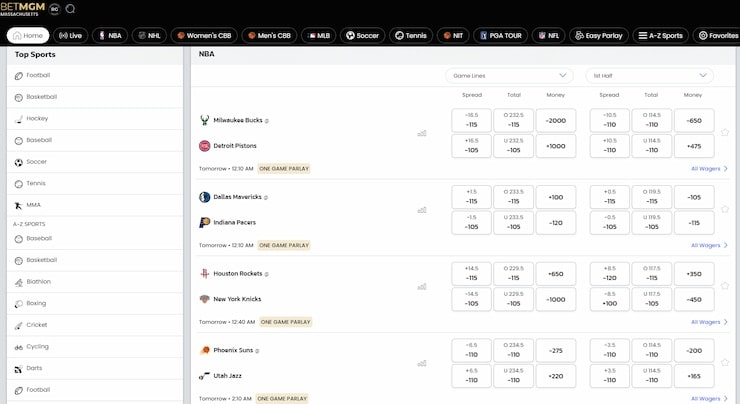Switch to the Live tab
Image resolution: width=740 pixels, height=404 pixels.
70,35
